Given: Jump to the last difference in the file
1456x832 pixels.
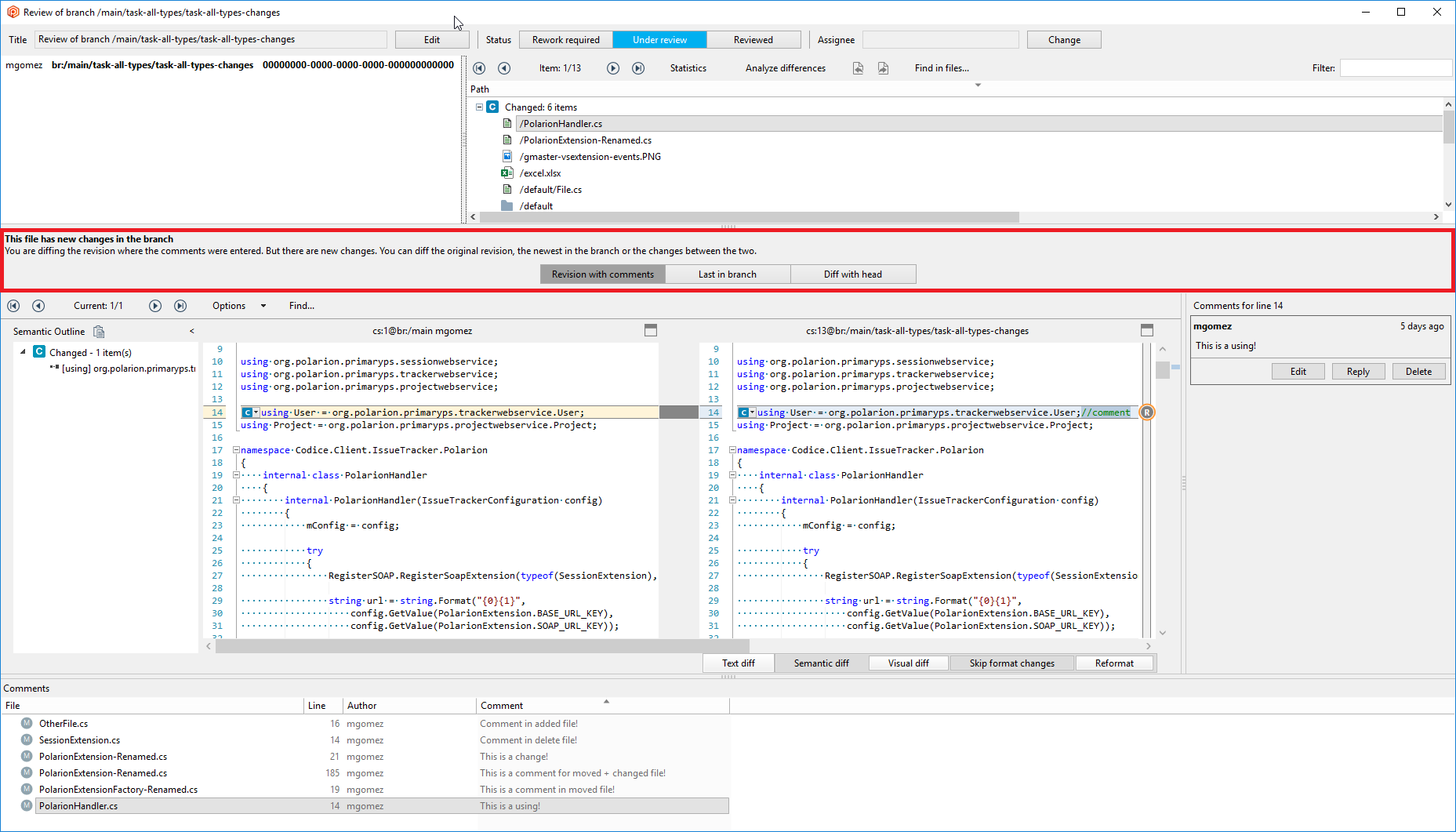Looking at the screenshot, I should (x=180, y=306).
